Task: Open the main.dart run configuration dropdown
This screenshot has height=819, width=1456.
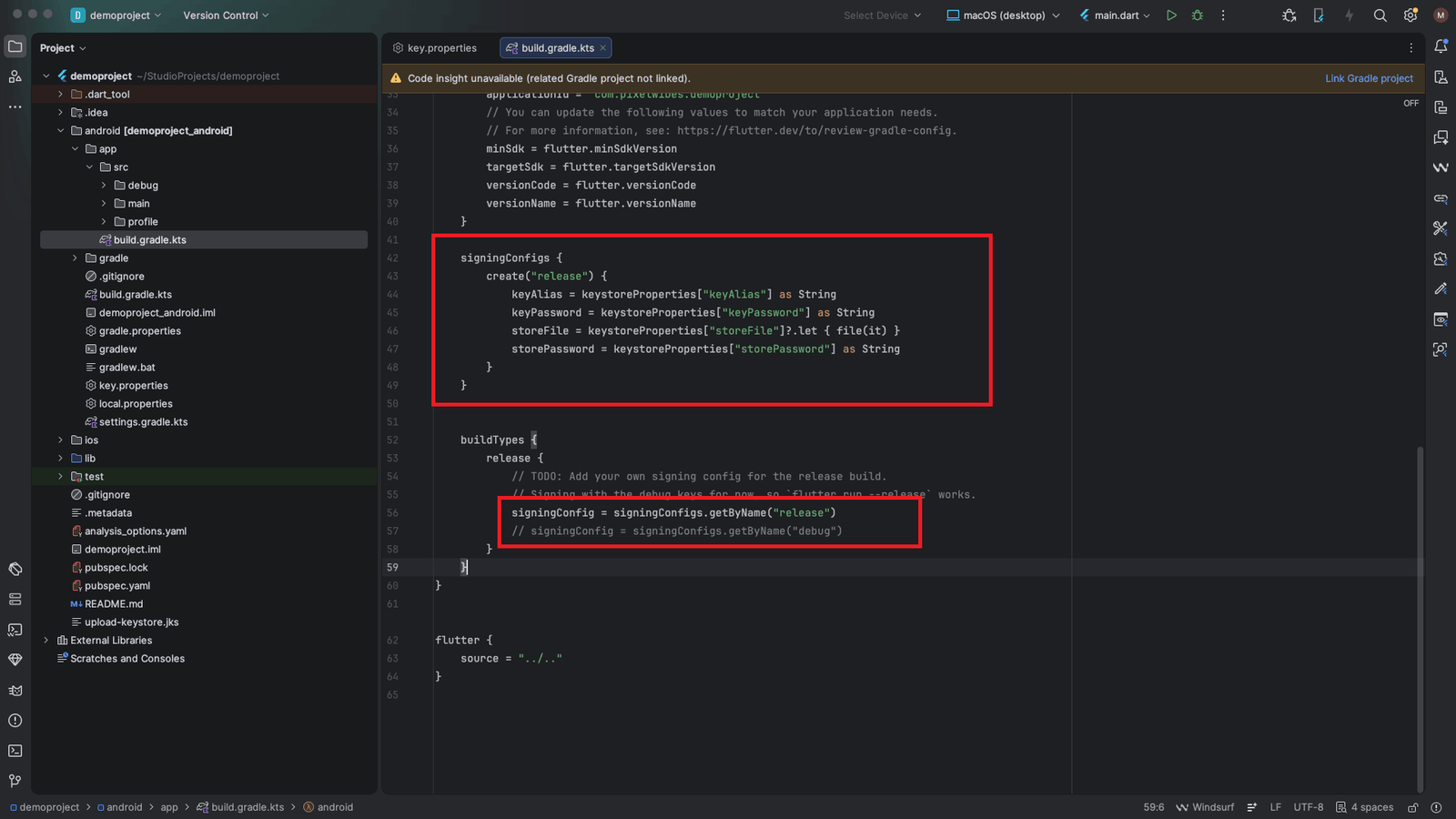Action: (x=1115, y=15)
